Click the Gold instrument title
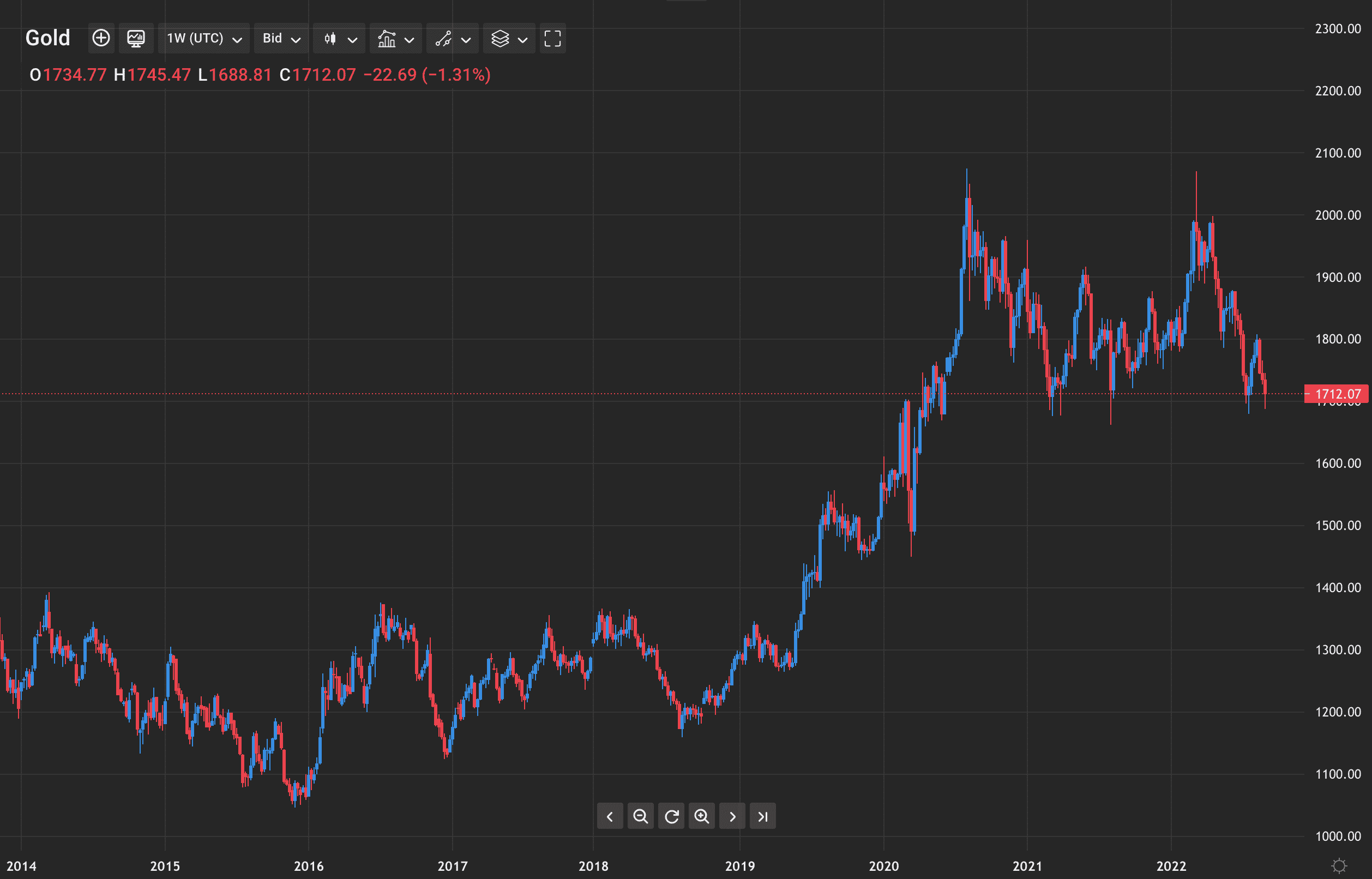The height and width of the screenshot is (879, 1372). [x=48, y=38]
